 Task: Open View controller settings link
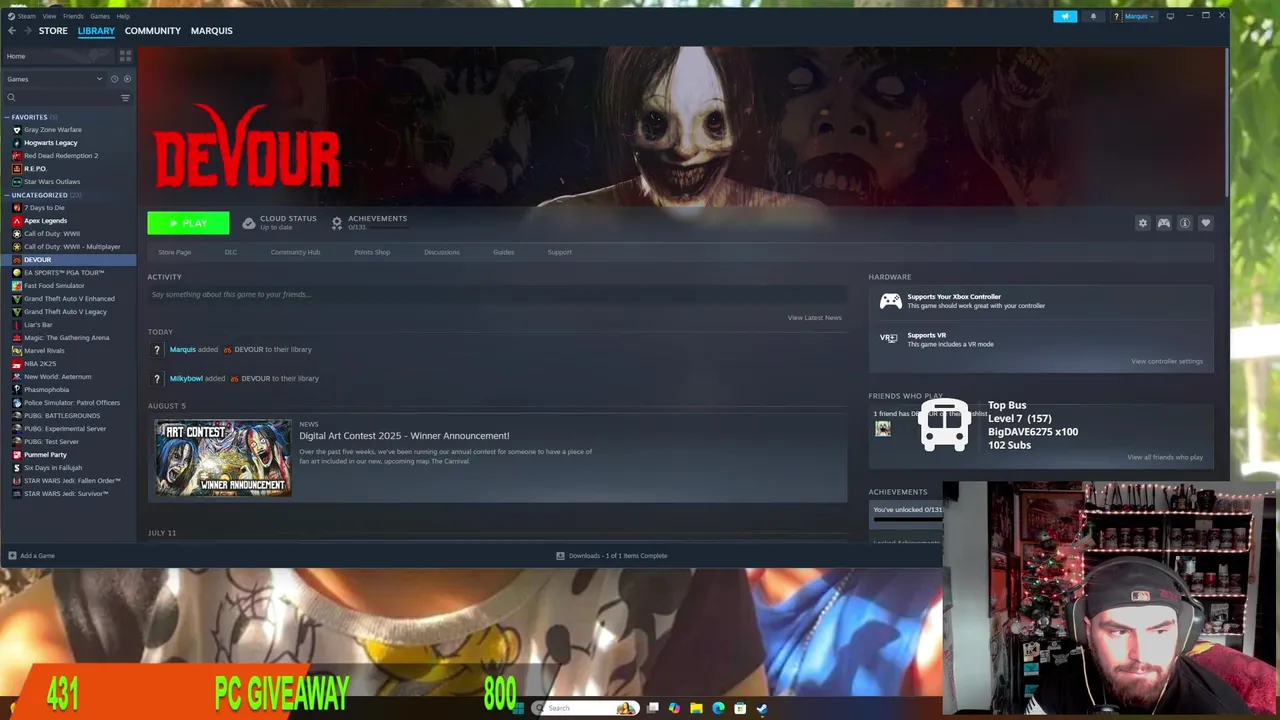pos(1167,361)
